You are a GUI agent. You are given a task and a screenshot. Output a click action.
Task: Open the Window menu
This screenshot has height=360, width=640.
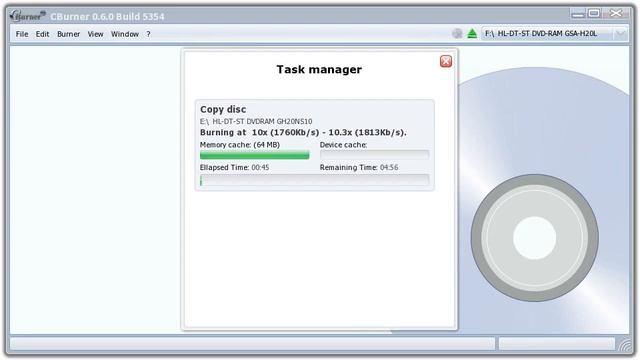click(x=125, y=34)
